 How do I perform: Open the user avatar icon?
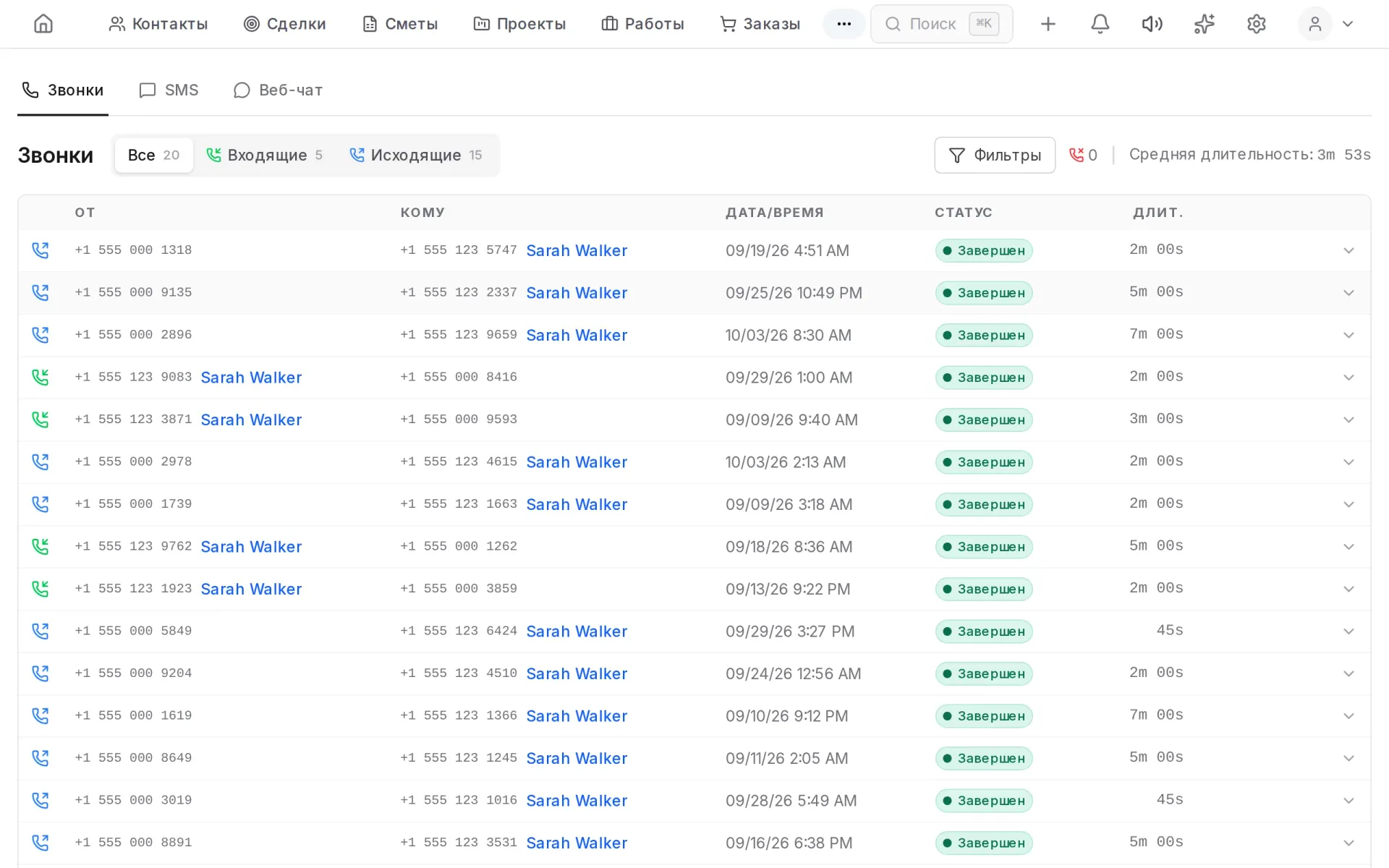[1314, 24]
